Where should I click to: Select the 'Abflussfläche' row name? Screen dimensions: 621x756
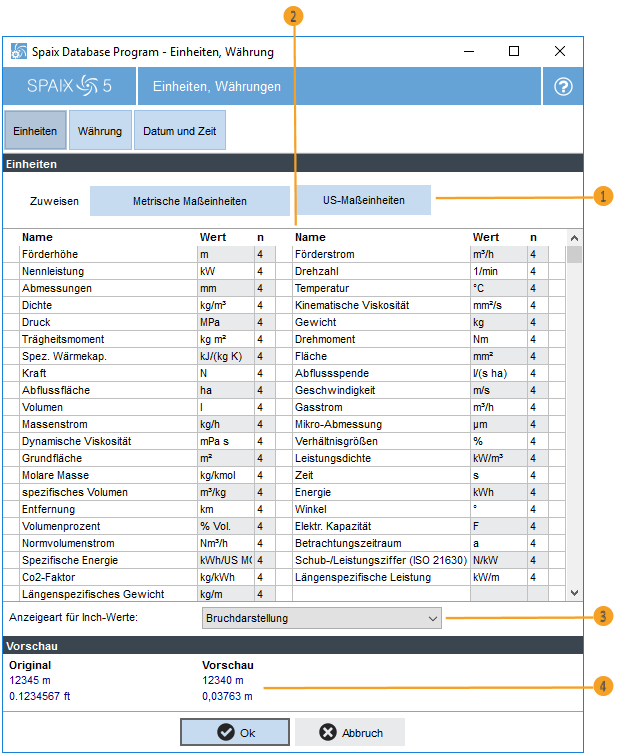(x=55, y=390)
